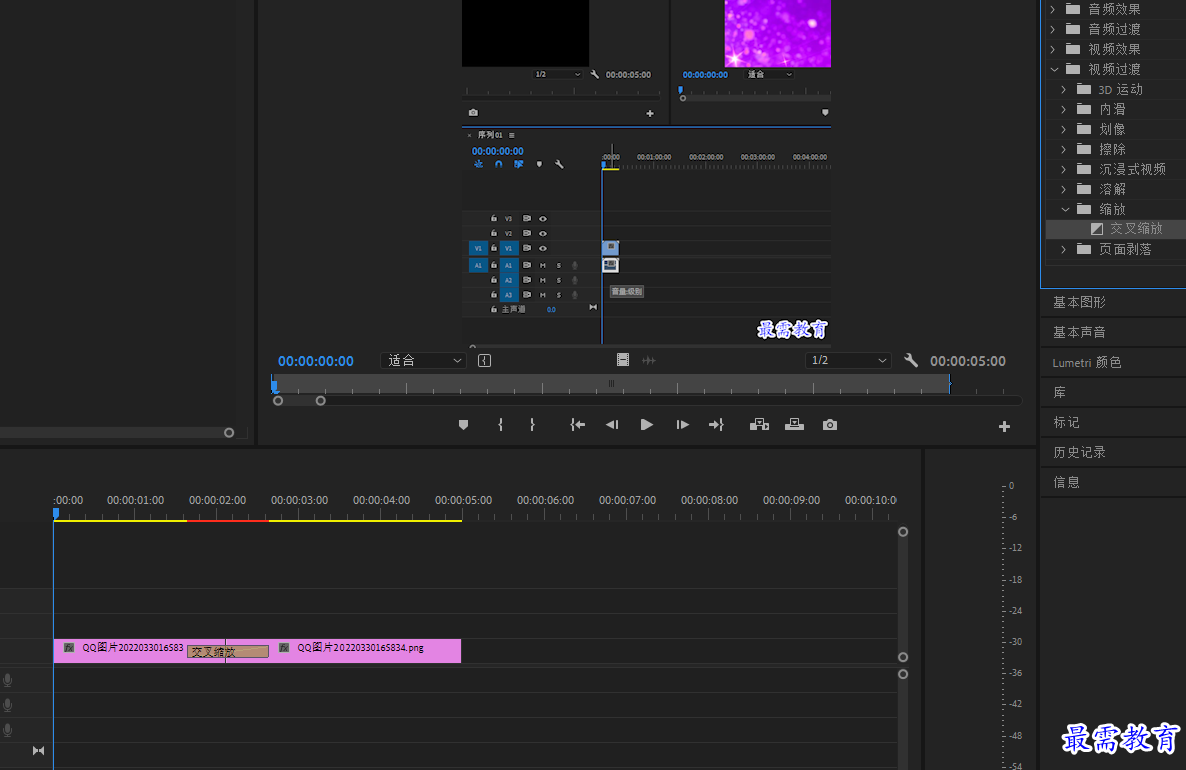1186x770 pixels.
Task: Go to In point in Program monitor
Action: pyautogui.click(x=577, y=425)
